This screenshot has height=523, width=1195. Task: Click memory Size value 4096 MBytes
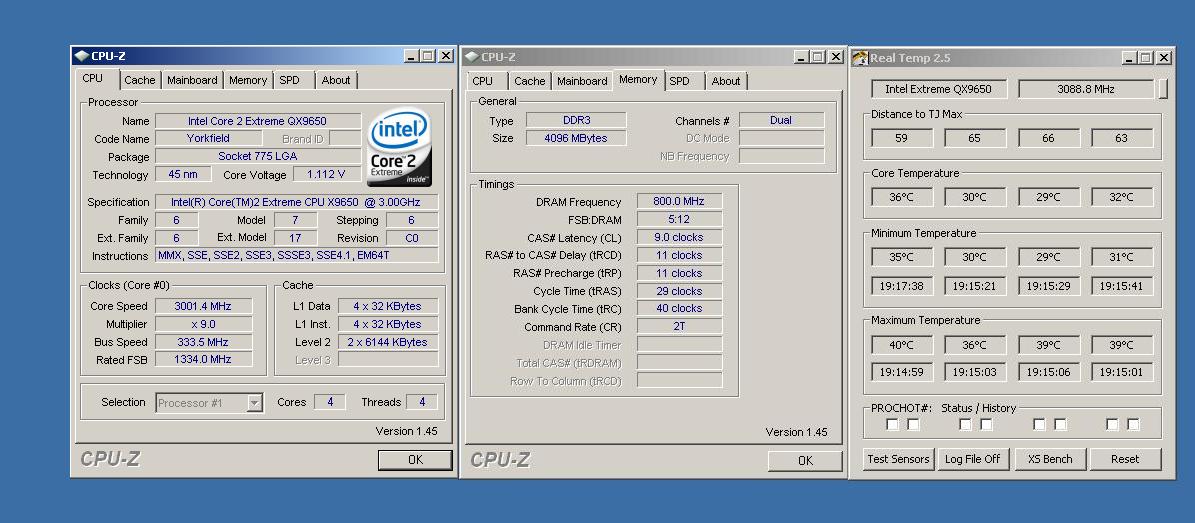(x=576, y=138)
